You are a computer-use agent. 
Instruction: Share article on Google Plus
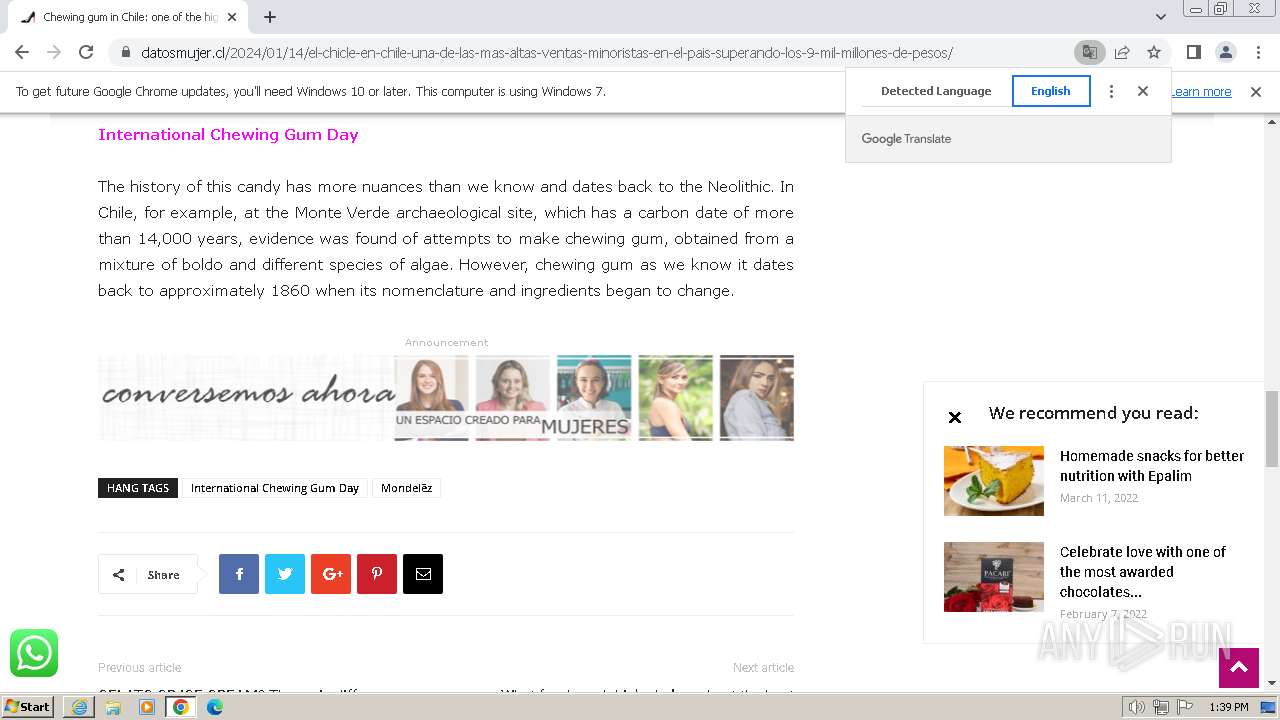click(331, 574)
